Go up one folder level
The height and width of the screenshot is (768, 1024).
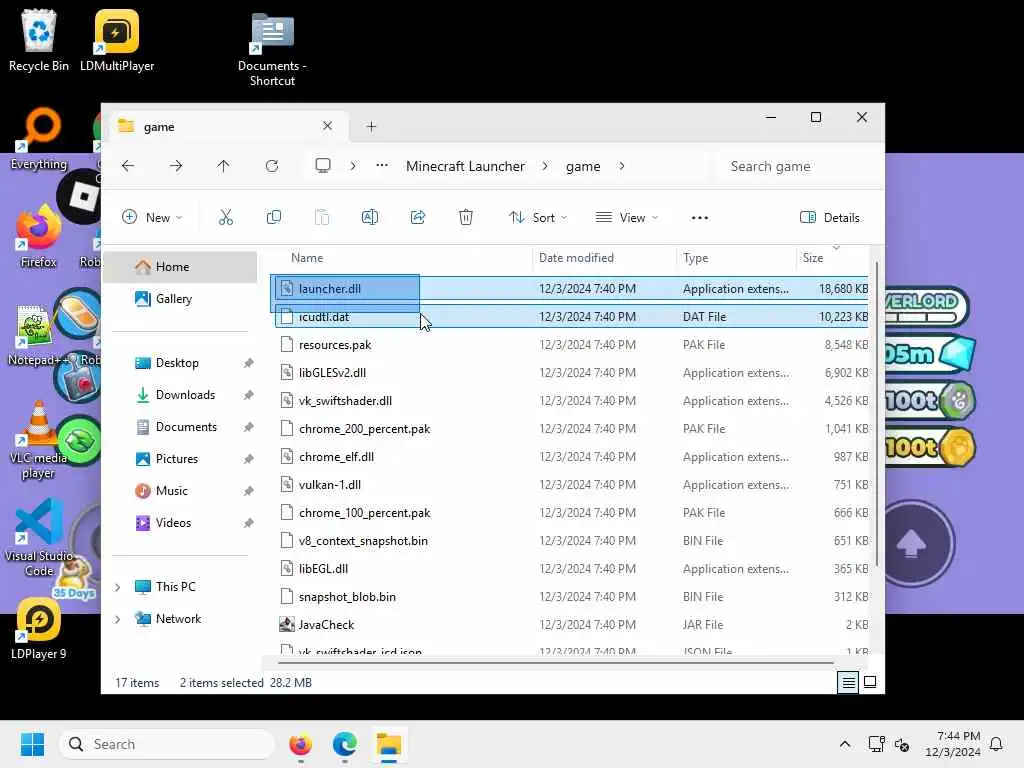(223, 166)
